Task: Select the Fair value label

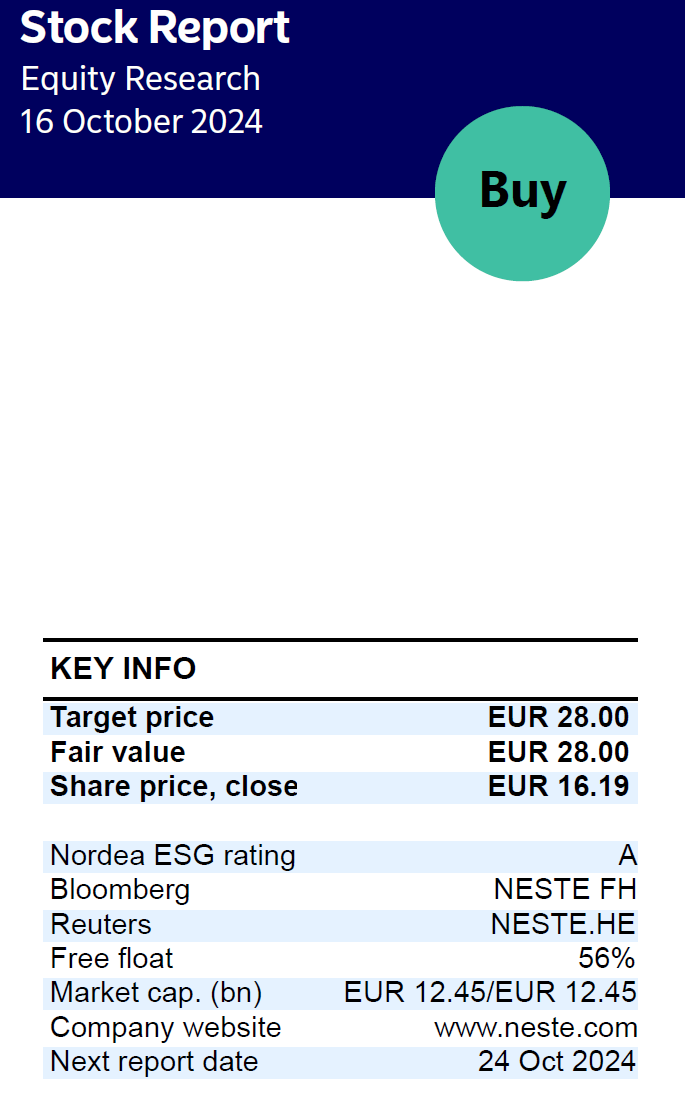Action: (118, 752)
